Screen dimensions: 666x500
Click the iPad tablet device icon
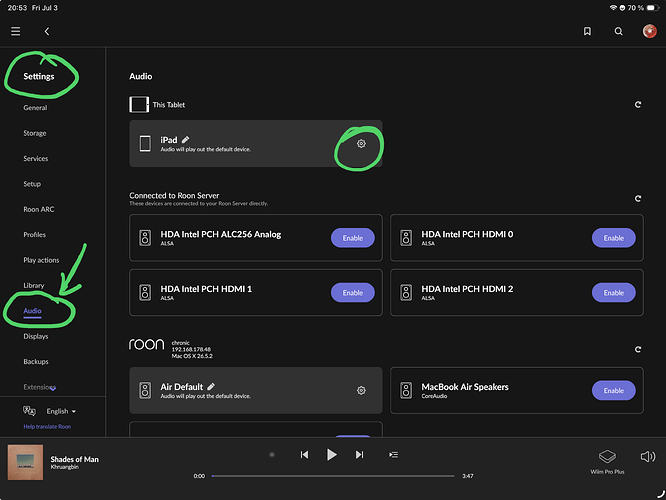[145, 144]
